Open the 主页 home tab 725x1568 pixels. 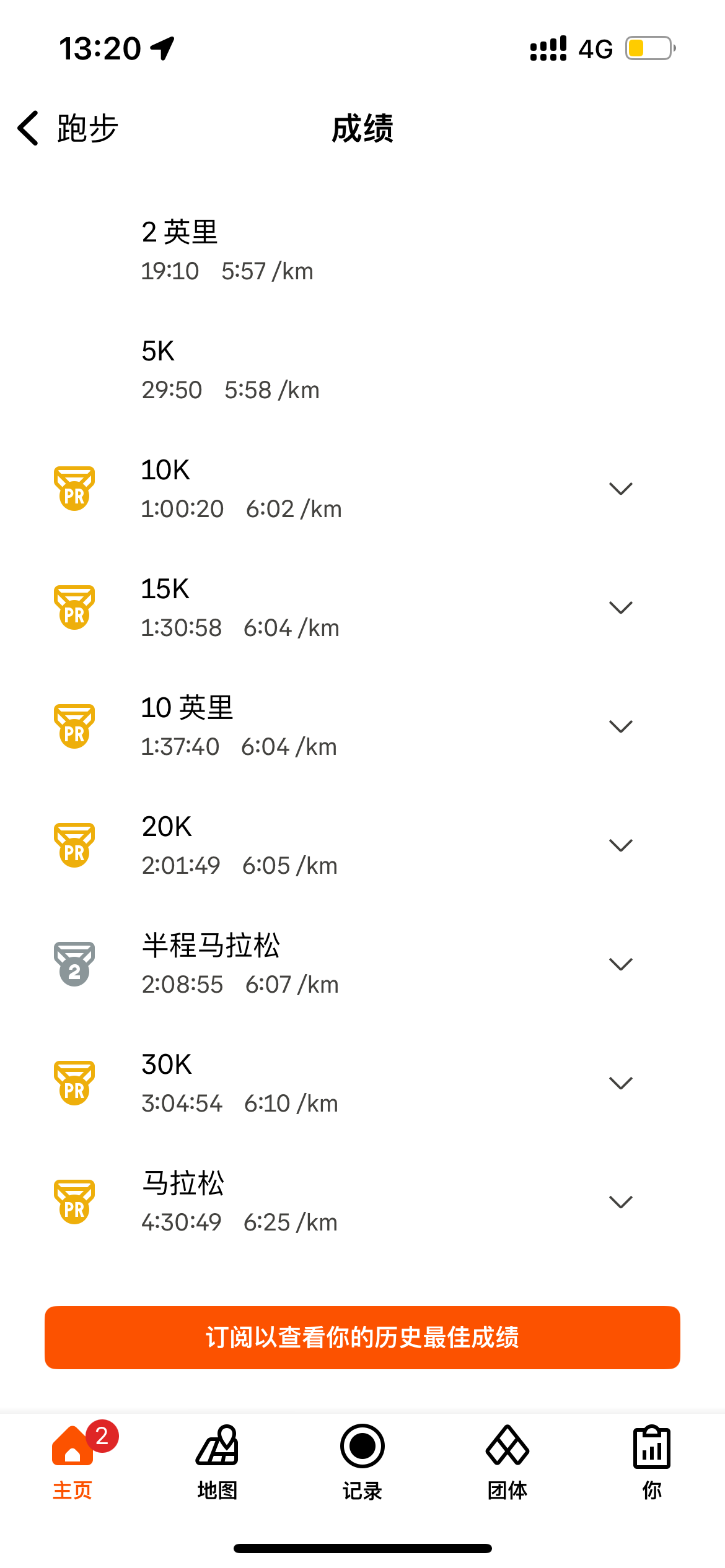(x=72, y=1461)
